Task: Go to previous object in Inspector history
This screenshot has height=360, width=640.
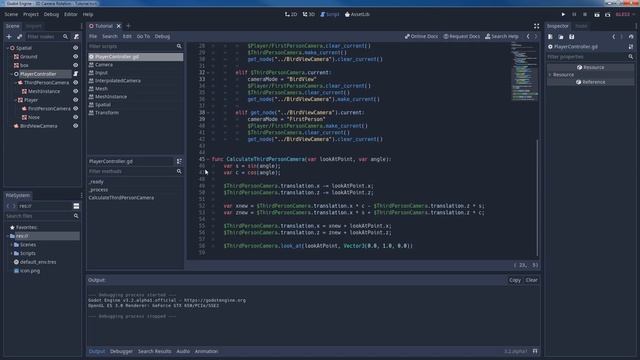Action: pyautogui.click(x=613, y=37)
